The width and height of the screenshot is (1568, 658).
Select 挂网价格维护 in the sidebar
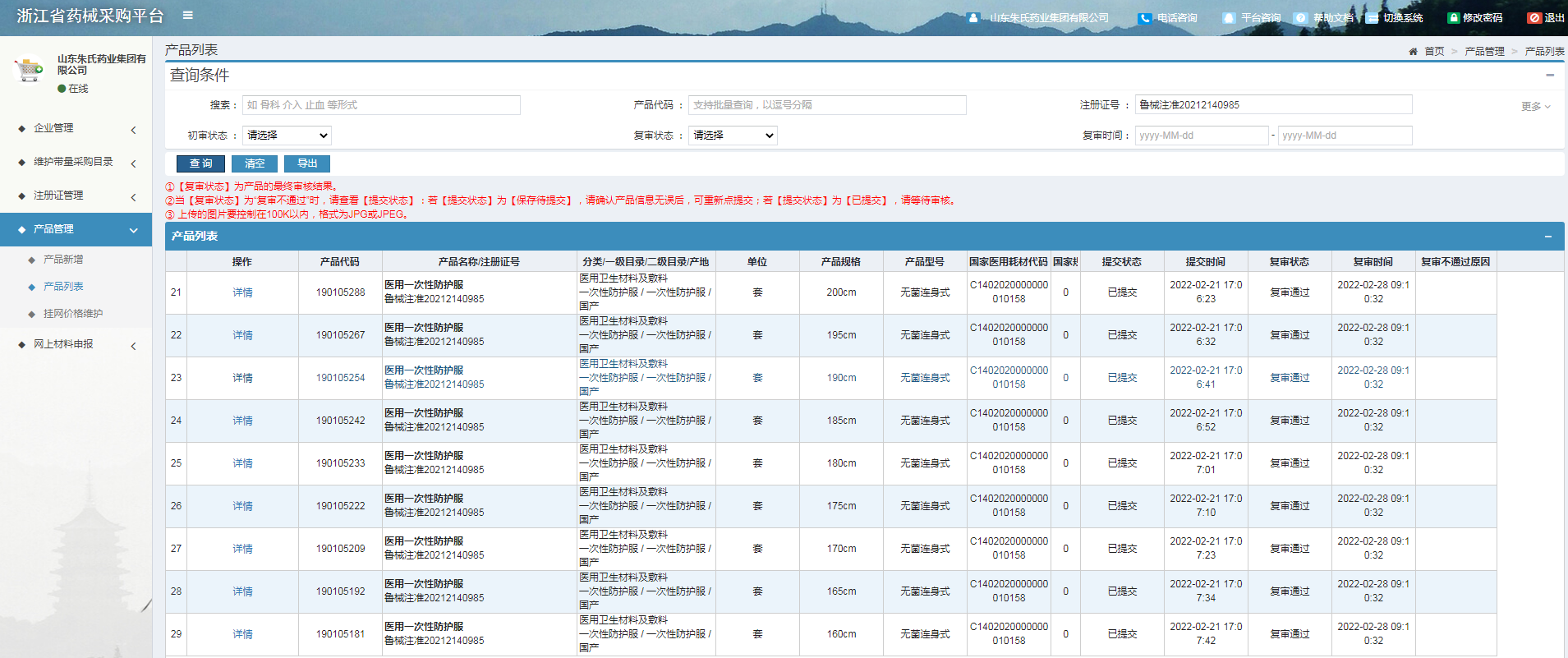pos(73,314)
